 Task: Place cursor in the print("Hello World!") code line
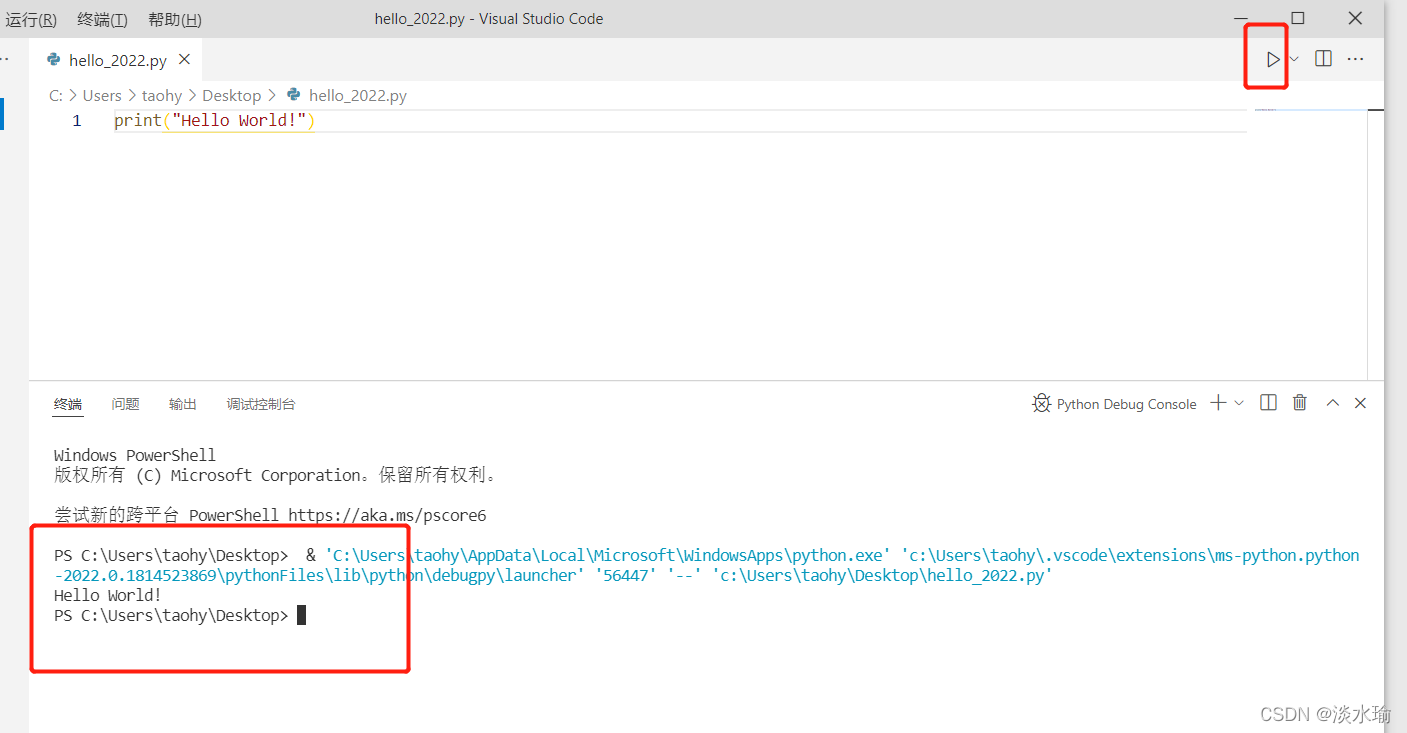(214, 121)
